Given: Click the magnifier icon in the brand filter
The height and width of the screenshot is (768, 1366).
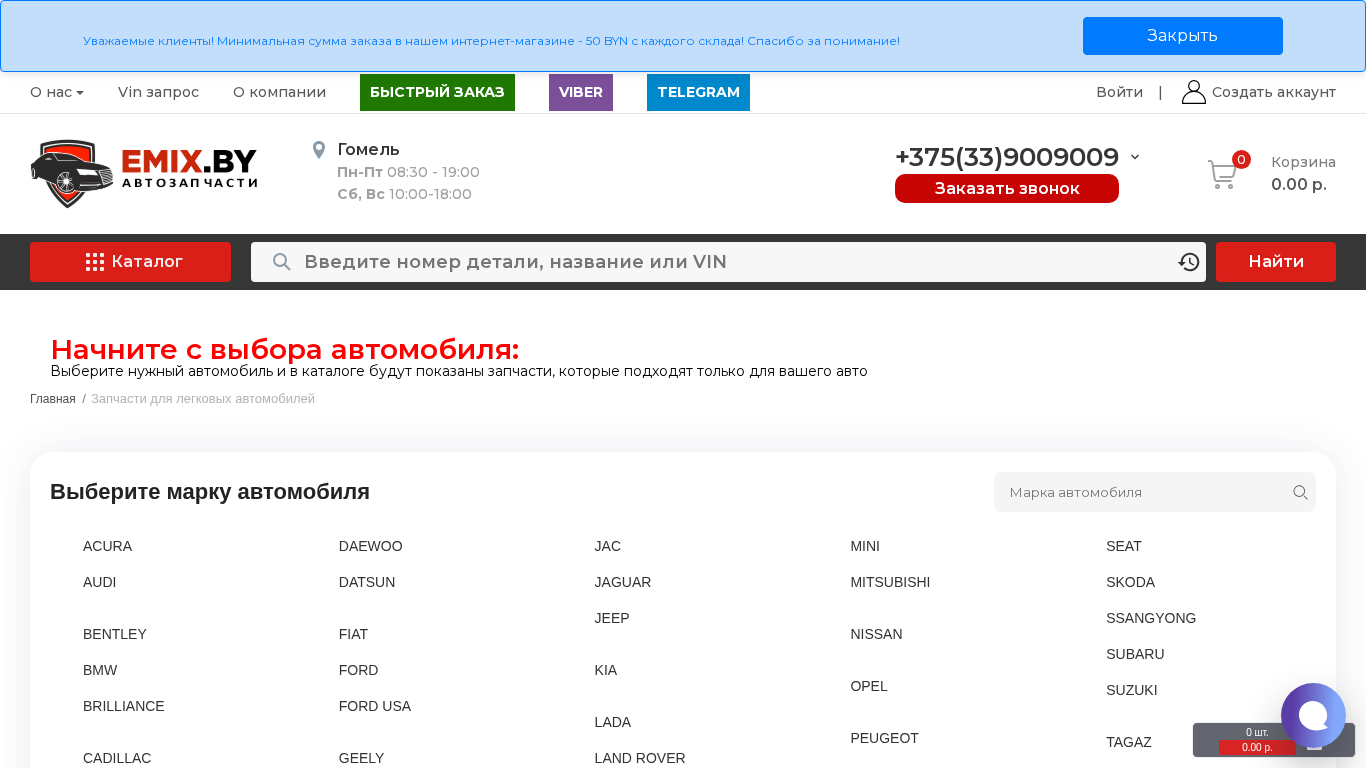Looking at the screenshot, I should pos(1300,492).
